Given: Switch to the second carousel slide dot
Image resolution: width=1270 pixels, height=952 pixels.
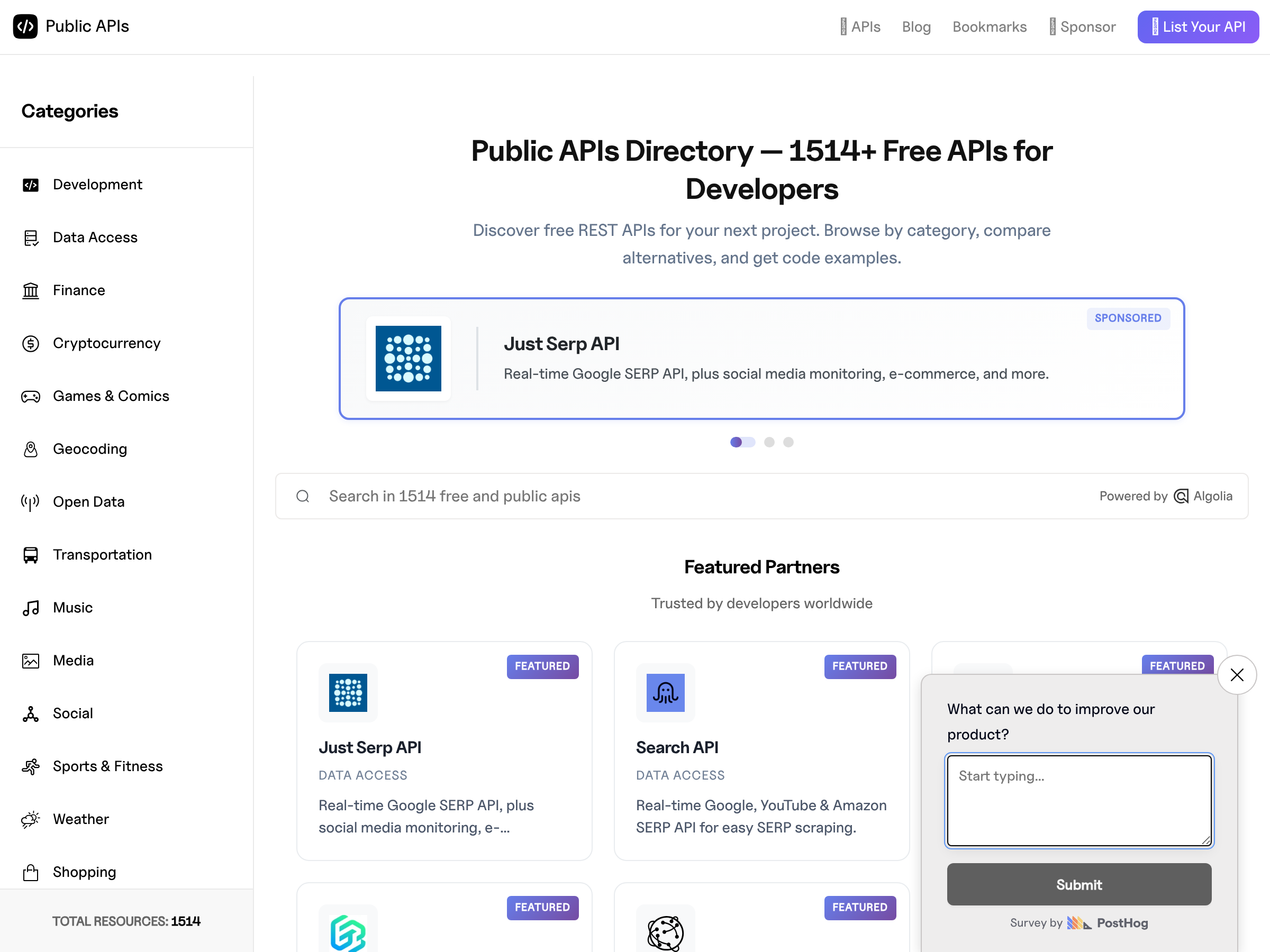Looking at the screenshot, I should (769, 442).
